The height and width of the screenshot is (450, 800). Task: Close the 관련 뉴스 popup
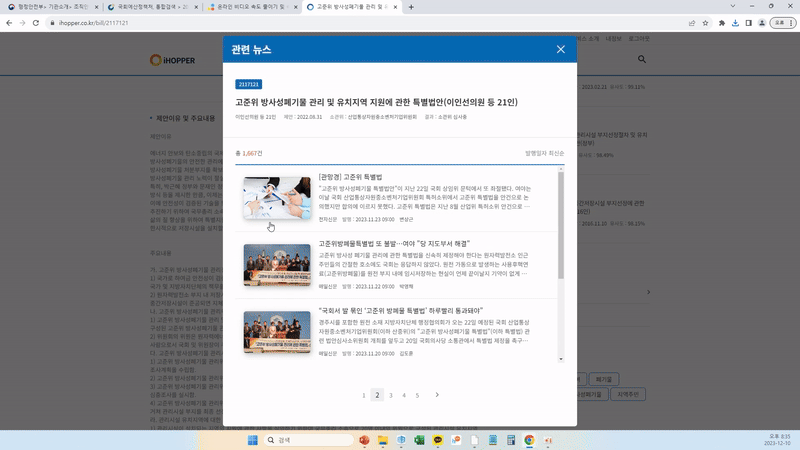pyautogui.click(x=560, y=49)
